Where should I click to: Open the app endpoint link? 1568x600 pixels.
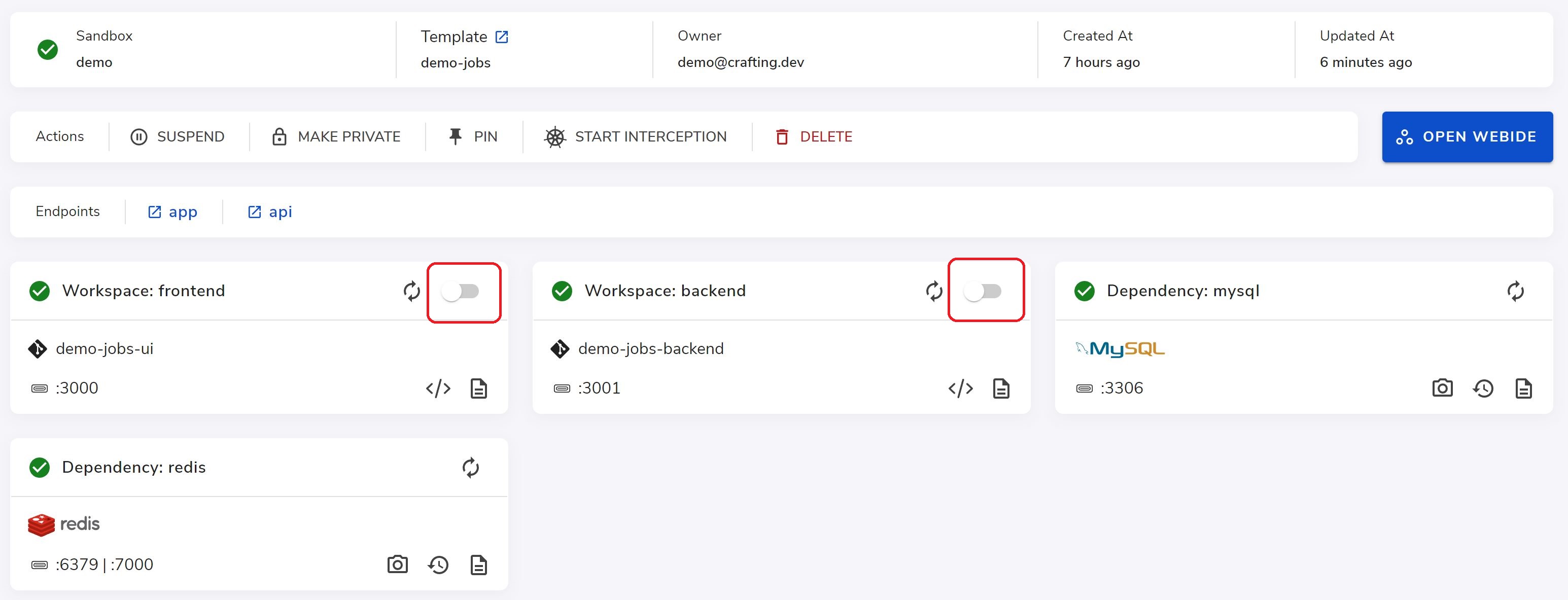[173, 212]
